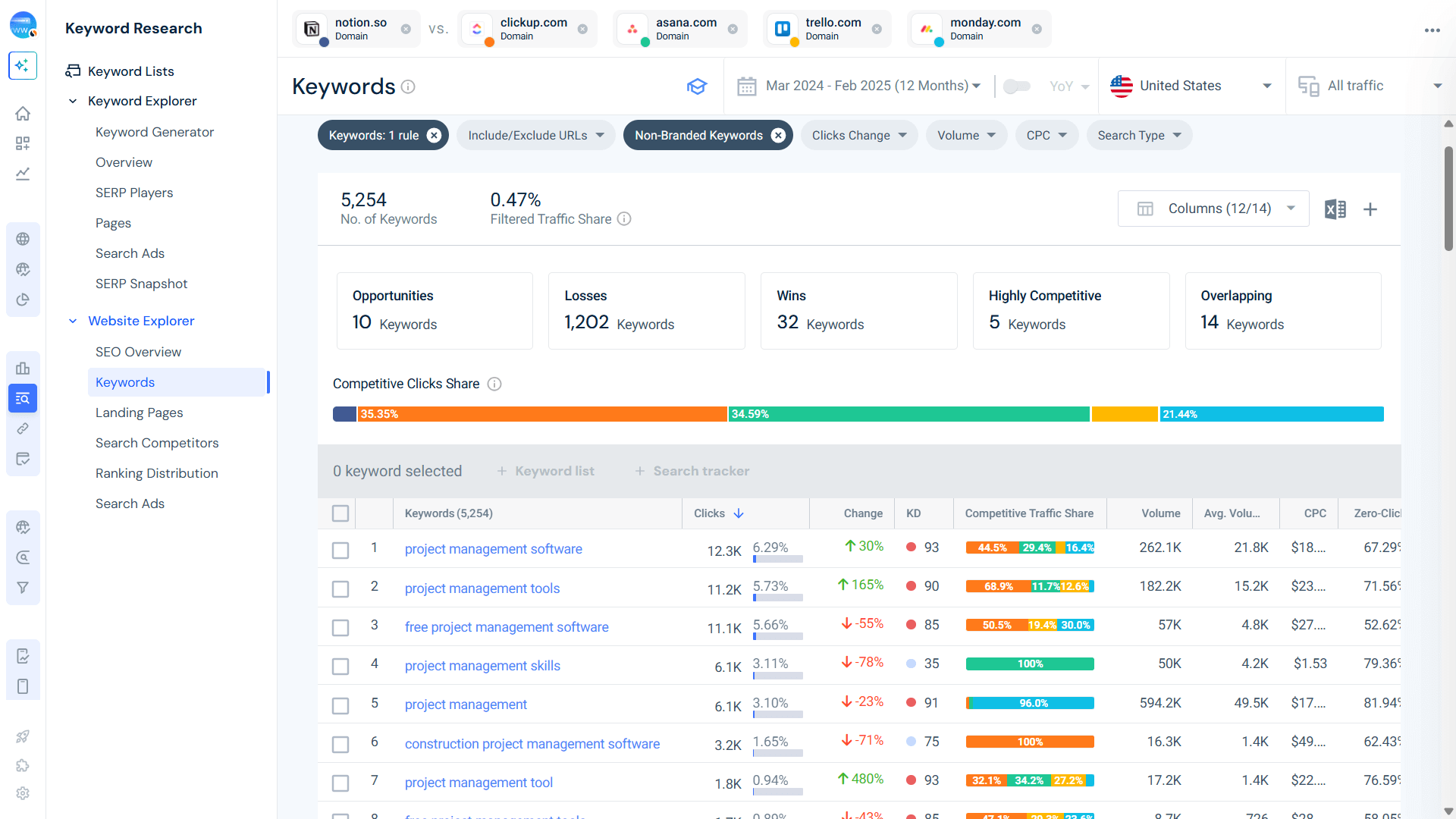Click the three-dot overflow menu icon
1456x819 pixels.
pos(1432,30)
